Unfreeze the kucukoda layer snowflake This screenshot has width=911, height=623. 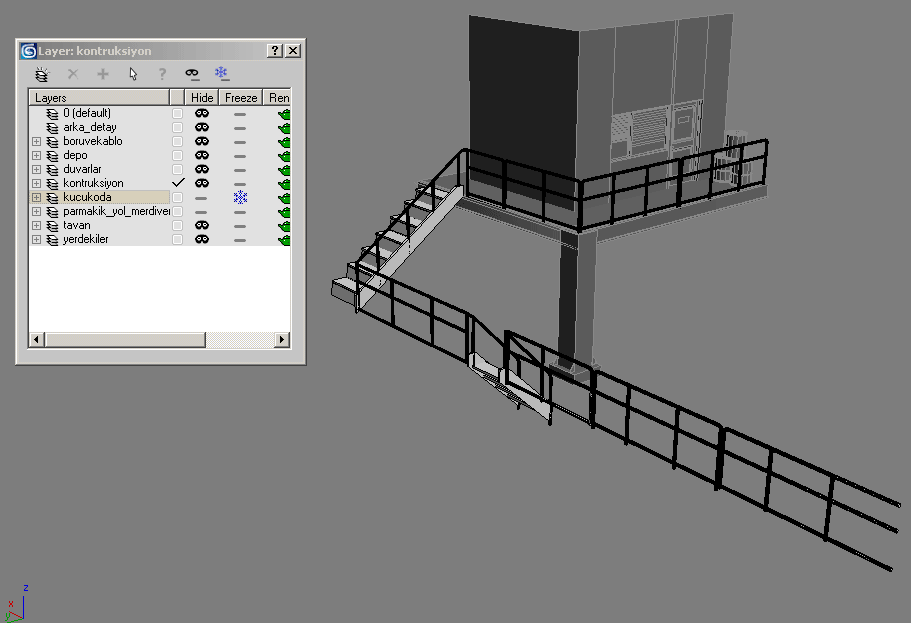[240, 198]
